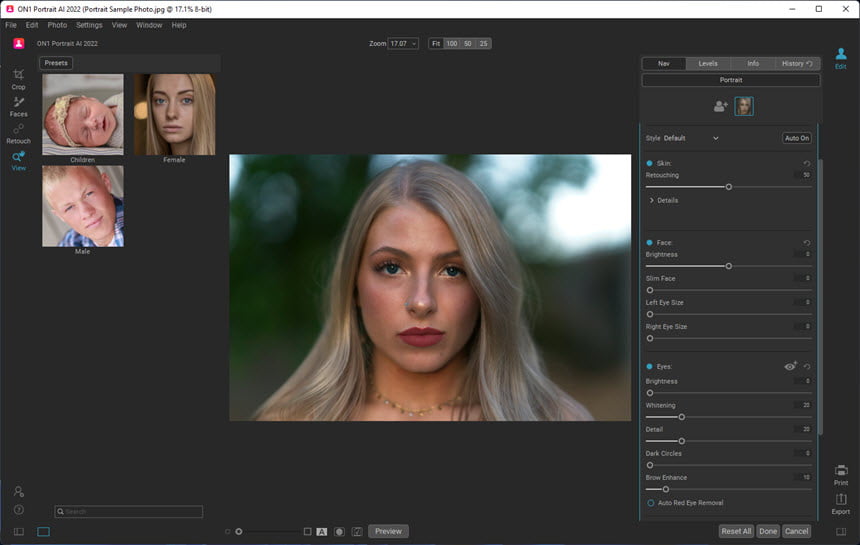
Task: Click the Done button
Action: tap(768, 531)
